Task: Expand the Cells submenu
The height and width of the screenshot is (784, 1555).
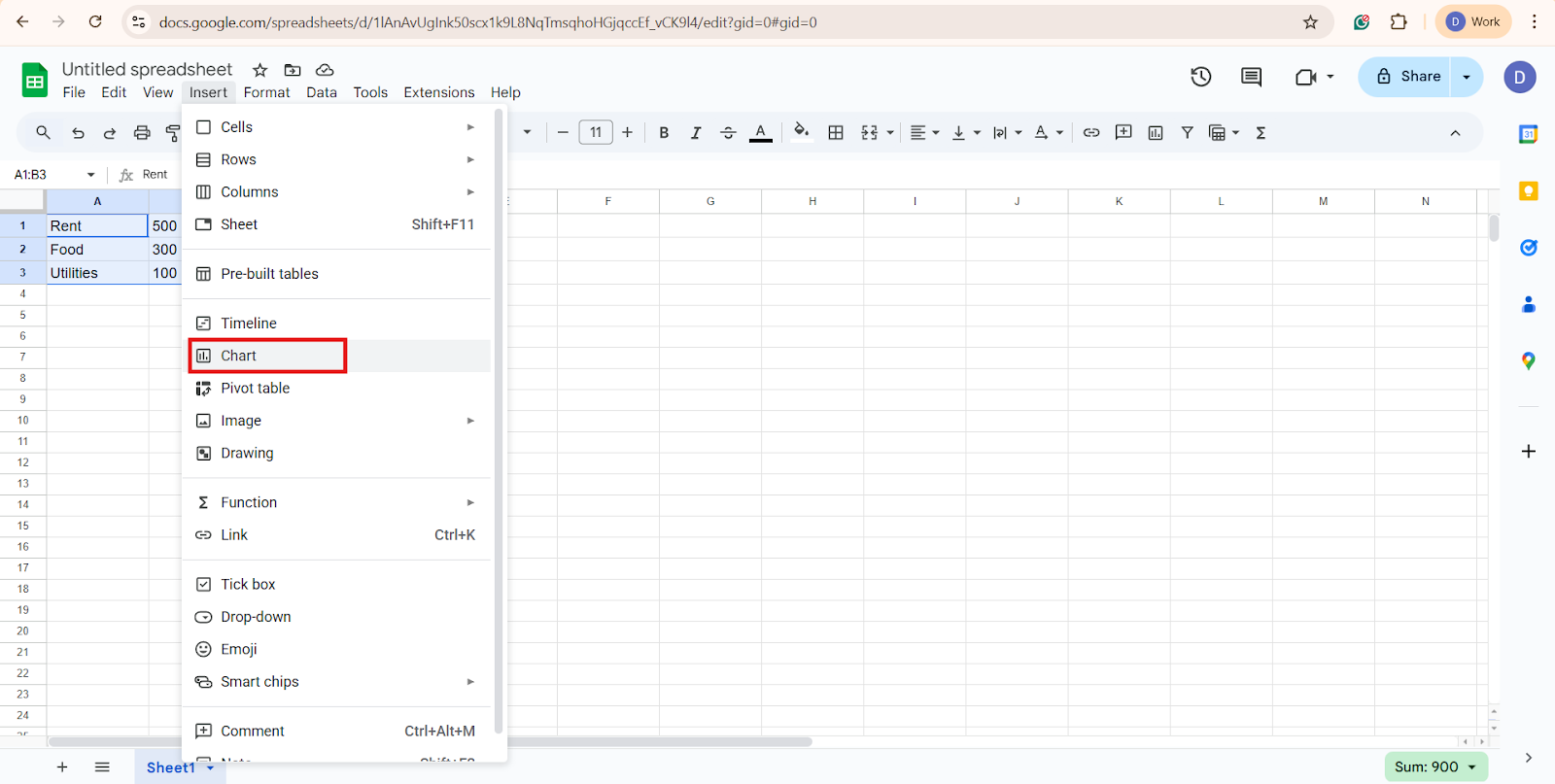Action: [336, 127]
